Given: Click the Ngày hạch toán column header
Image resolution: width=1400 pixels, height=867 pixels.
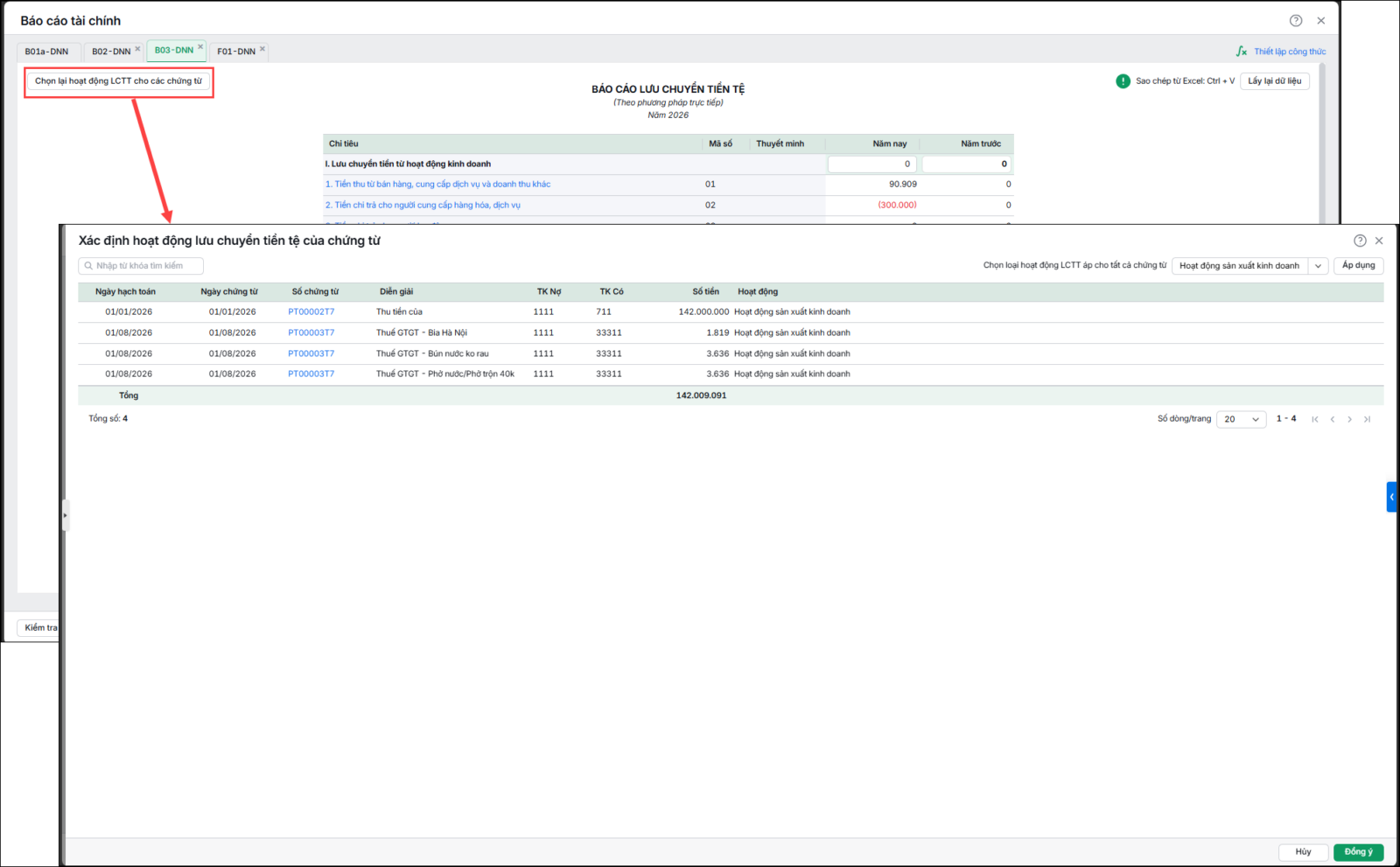Looking at the screenshot, I should click(126, 292).
